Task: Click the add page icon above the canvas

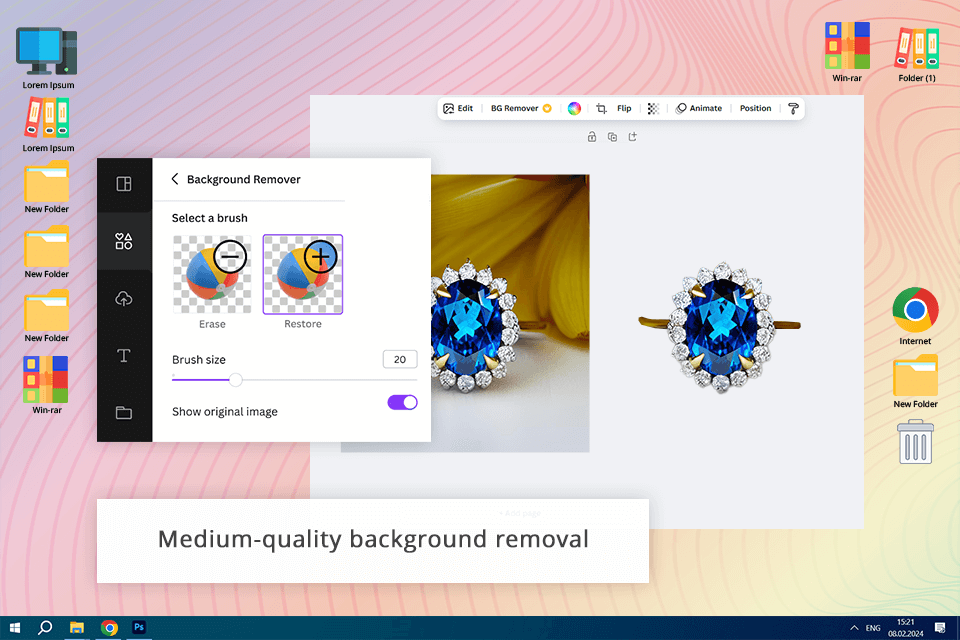Action: 632,137
